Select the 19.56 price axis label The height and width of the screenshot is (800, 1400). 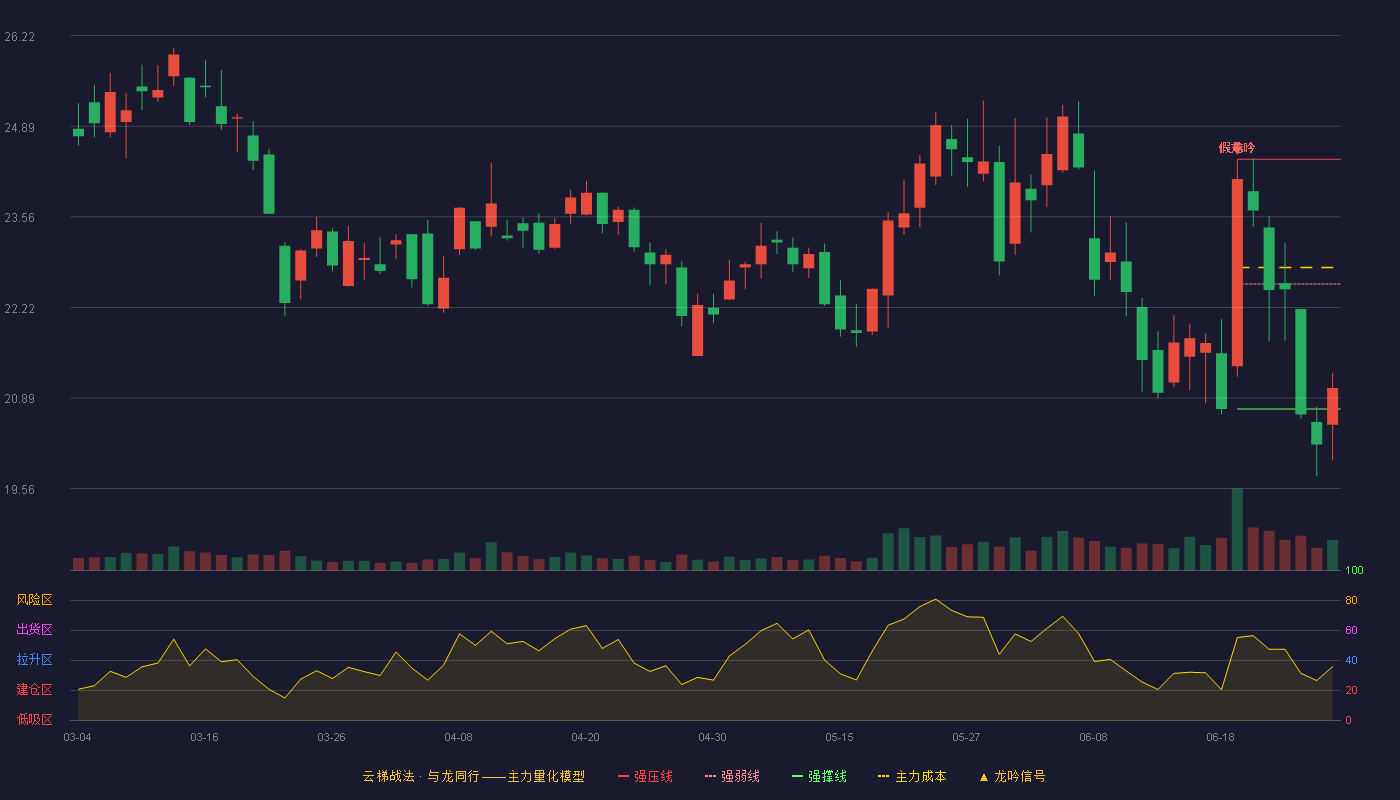click(19, 489)
